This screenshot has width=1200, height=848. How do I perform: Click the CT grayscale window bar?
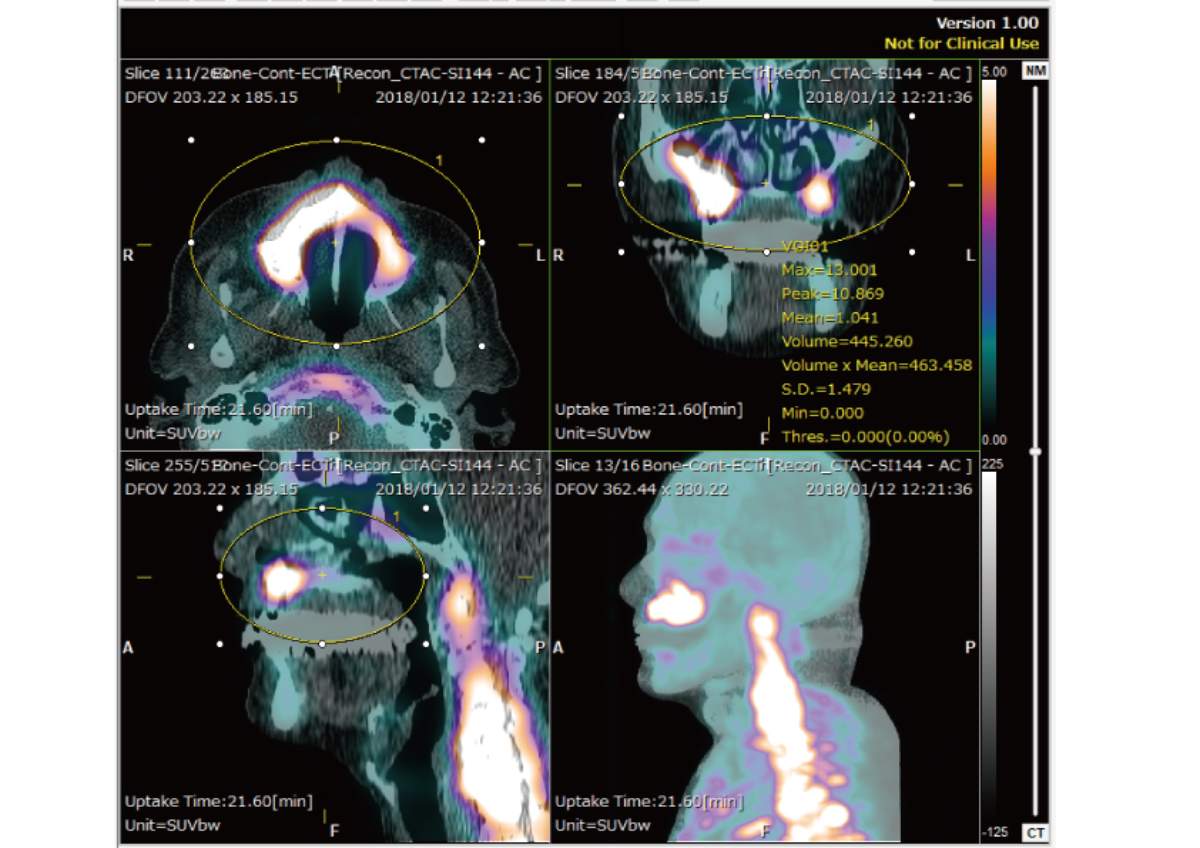(988, 646)
